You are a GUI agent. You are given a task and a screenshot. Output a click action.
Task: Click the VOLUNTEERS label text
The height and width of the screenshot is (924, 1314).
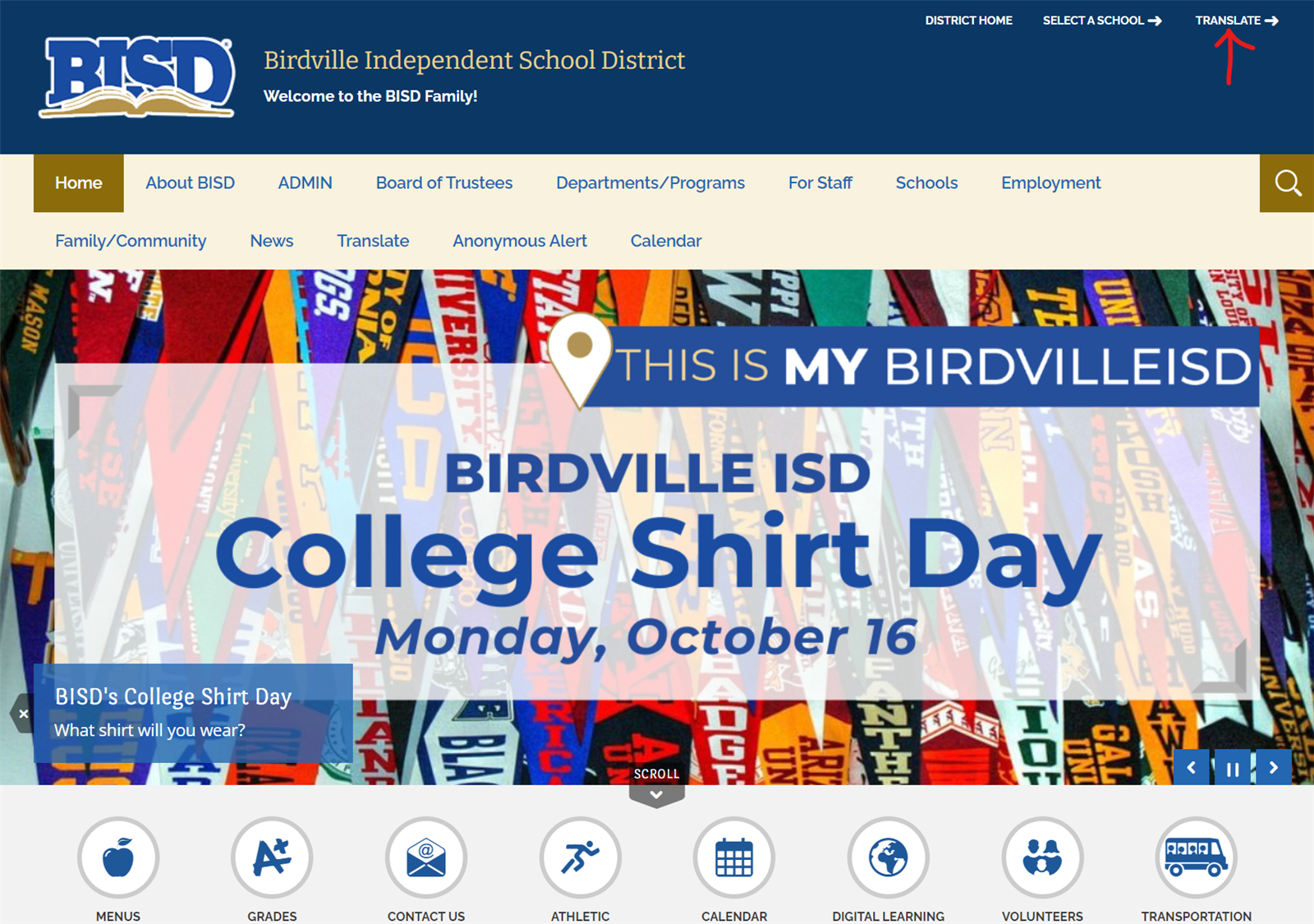(1042, 916)
